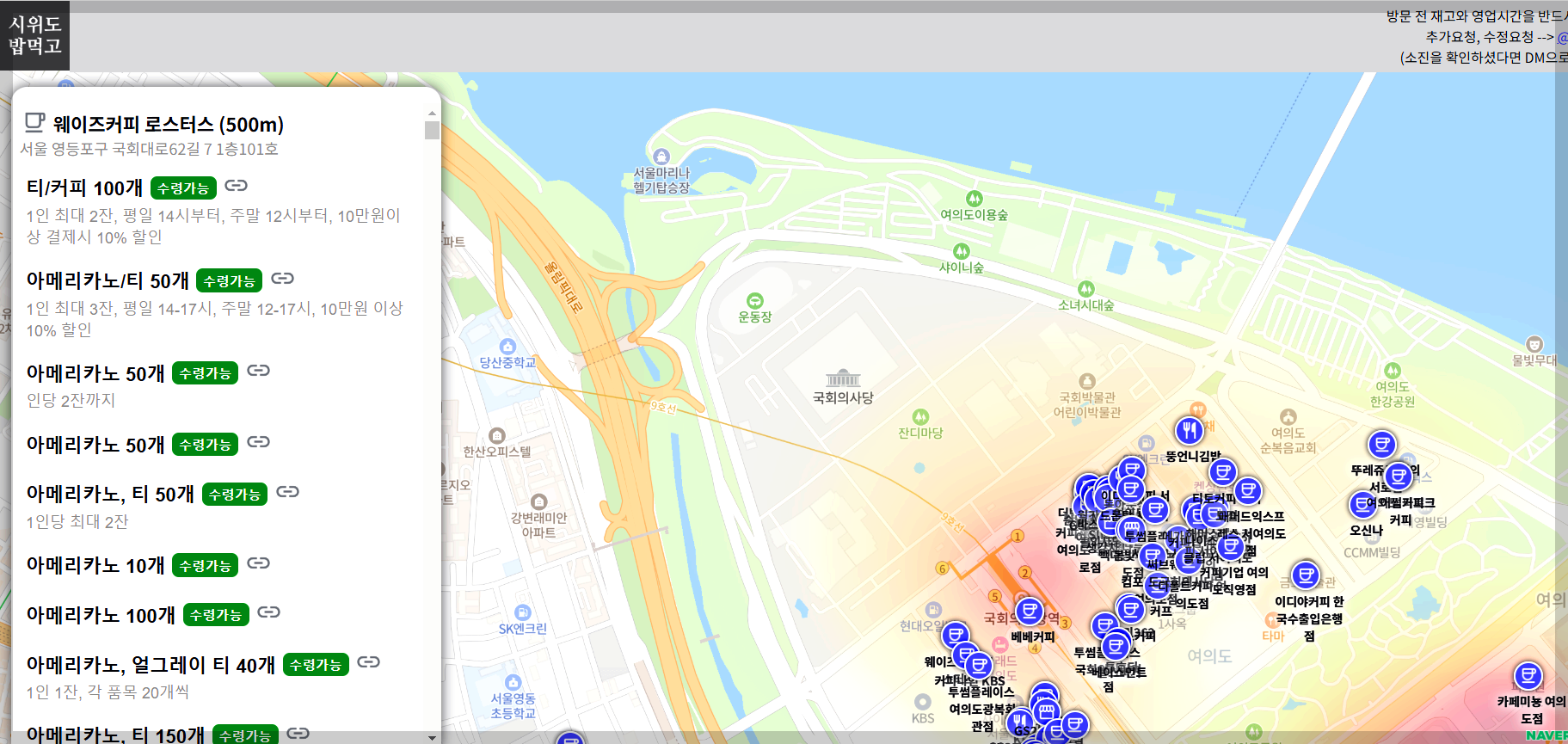
Task: Click the 국회박물관 어린이박물관 pin
Action: click(x=1087, y=381)
